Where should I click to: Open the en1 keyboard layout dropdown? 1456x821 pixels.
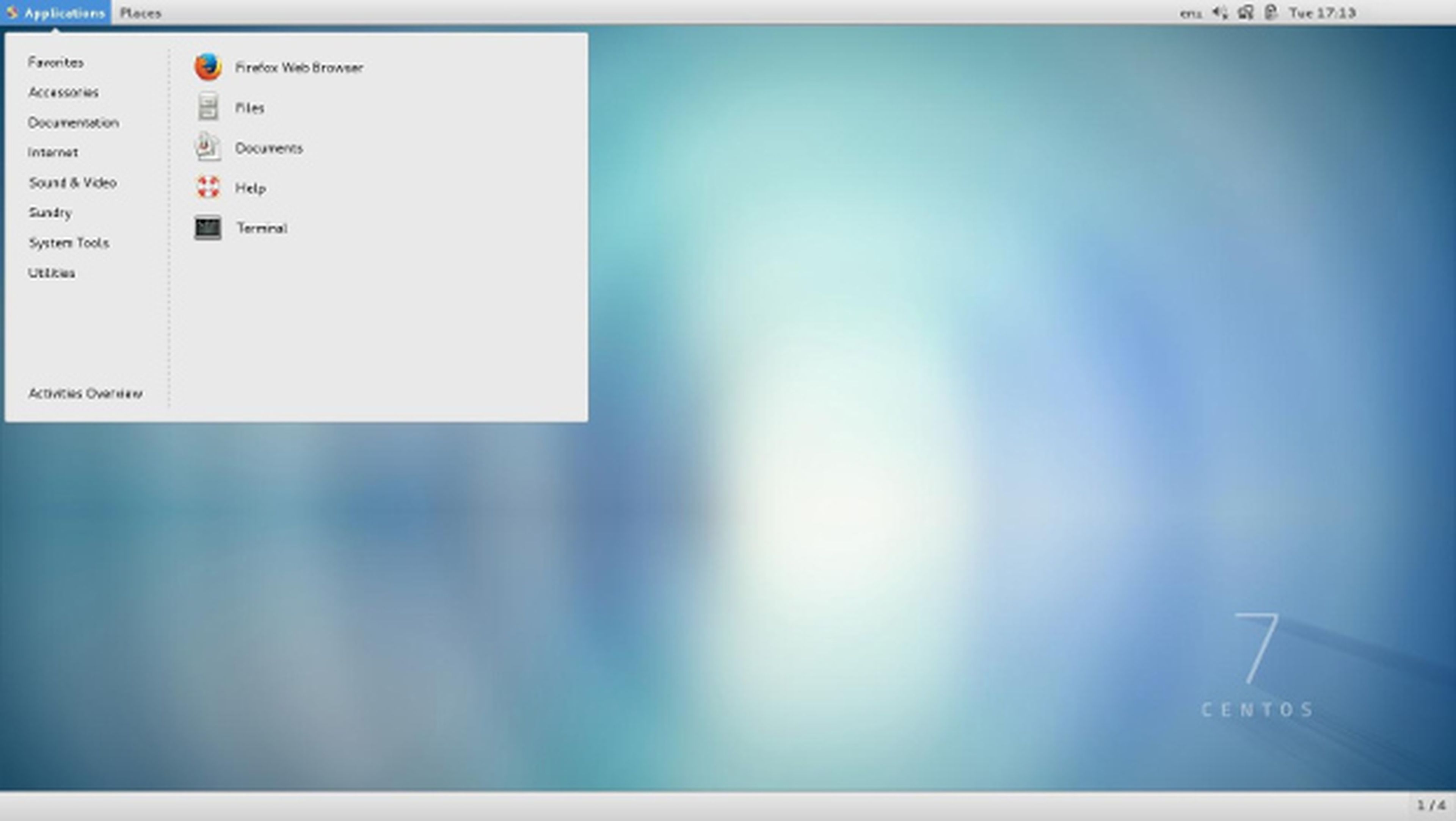1190,13
